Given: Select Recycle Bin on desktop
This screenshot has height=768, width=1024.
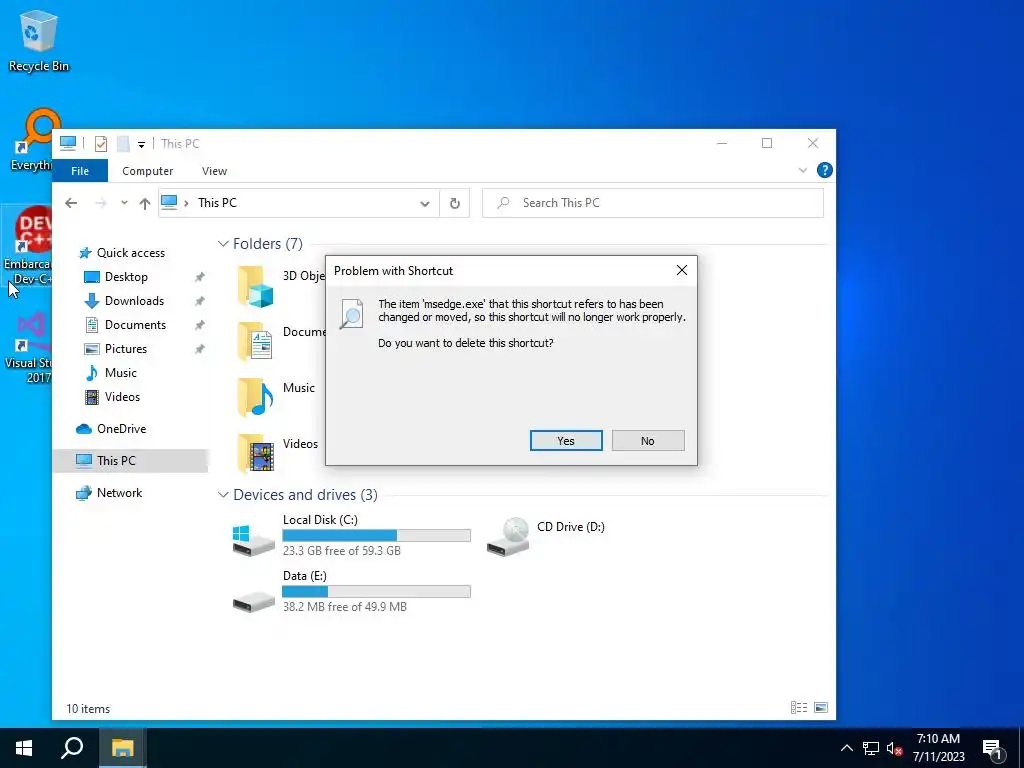Looking at the screenshot, I should 39,40.
